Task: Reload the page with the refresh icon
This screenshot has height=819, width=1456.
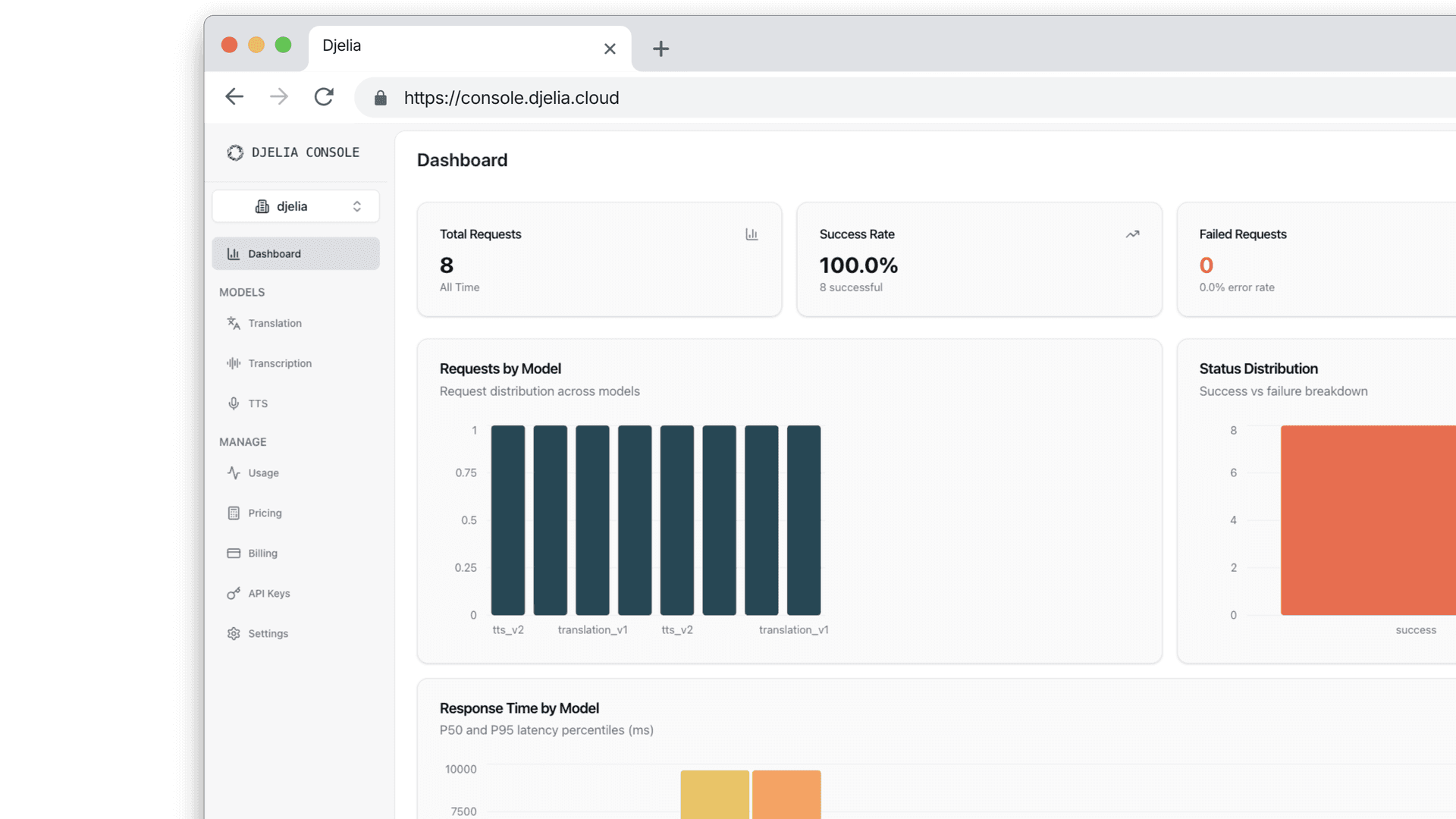Action: pyautogui.click(x=324, y=96)
